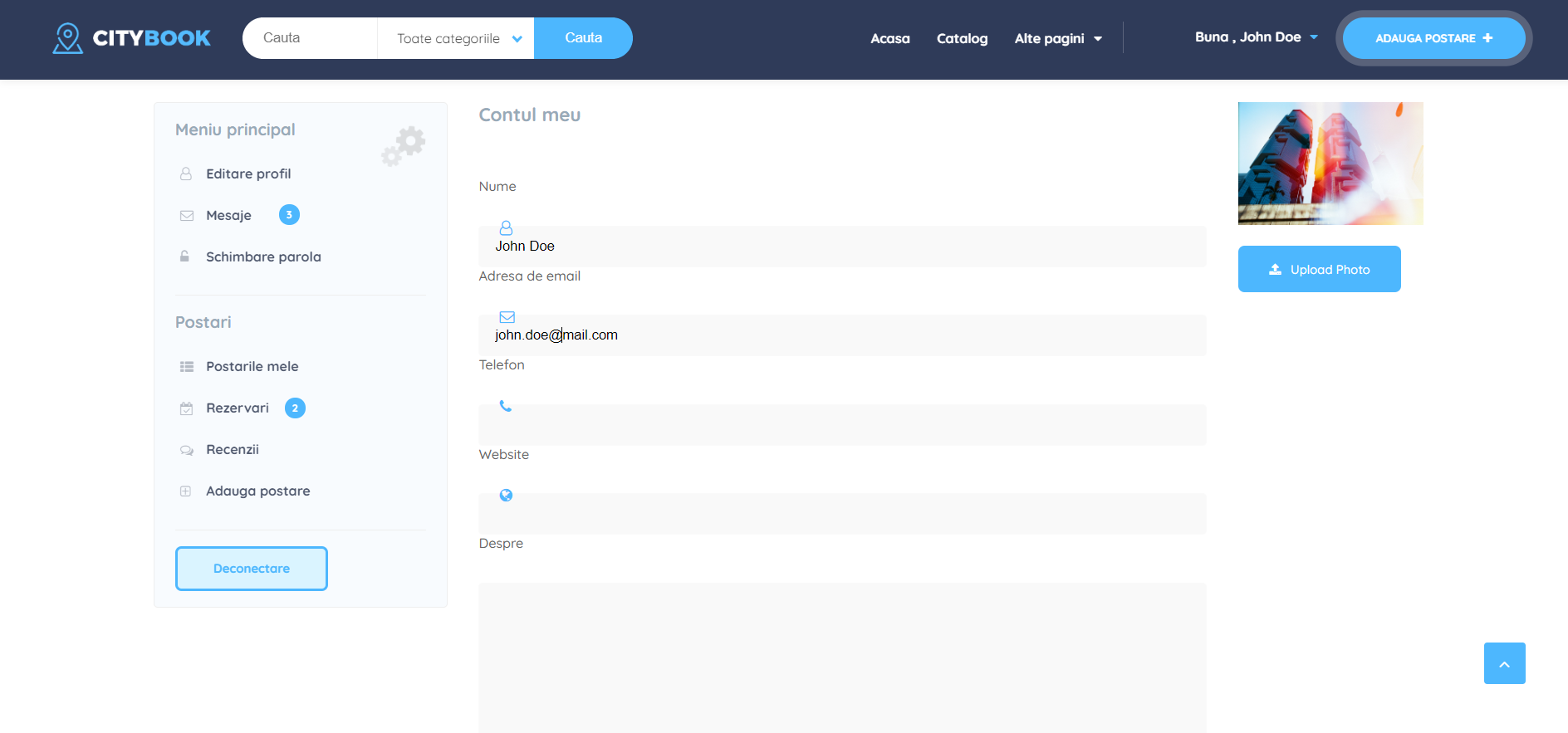Open the Toate categoriile dropdown
Screen dimensions: 1568x733
pyautogui.click(x=458, y=38)
